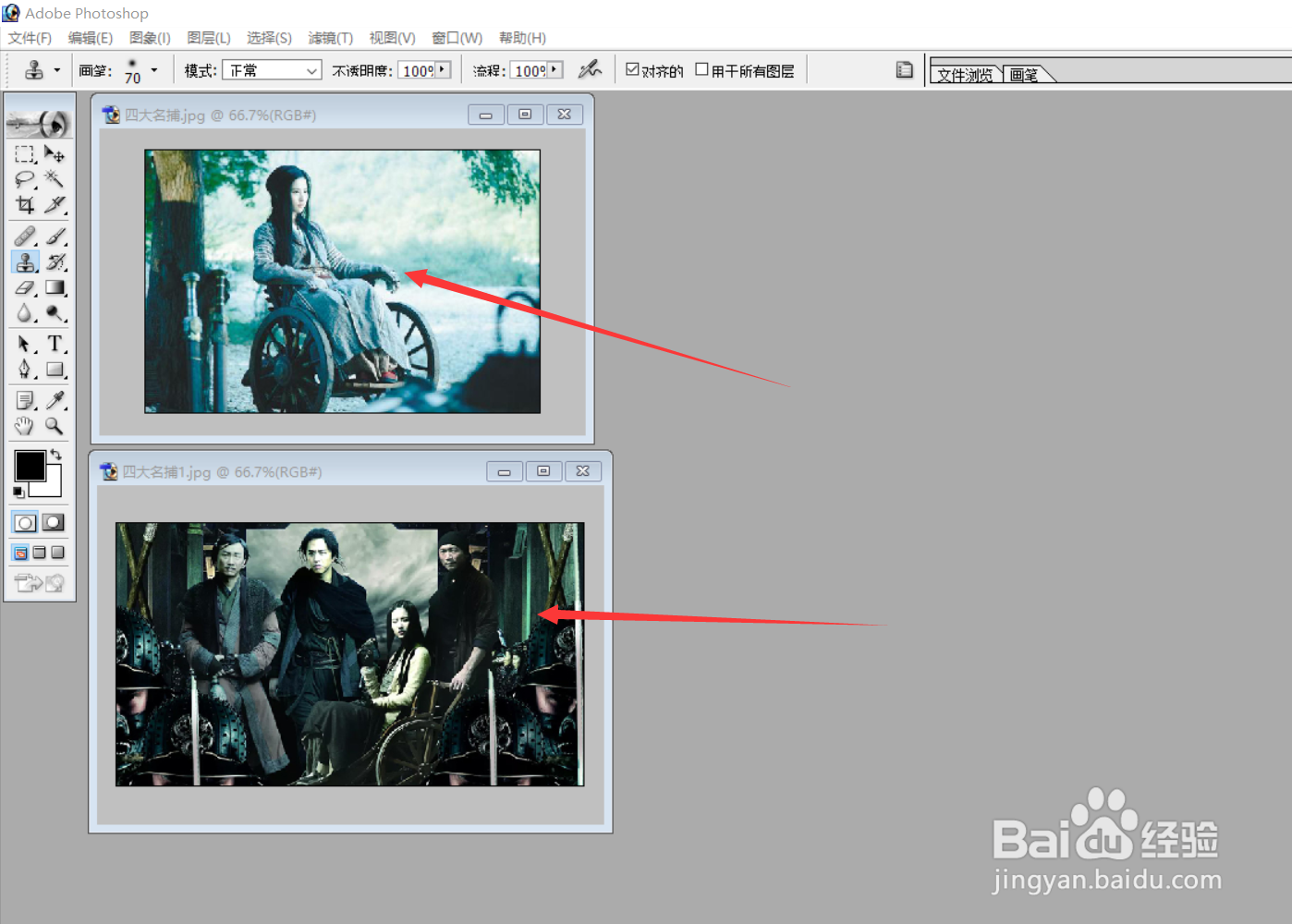This screenshot has height=924, width=1292.
Task: Select the Clone Stamp tool in toolbox
Action: (25, 262)
